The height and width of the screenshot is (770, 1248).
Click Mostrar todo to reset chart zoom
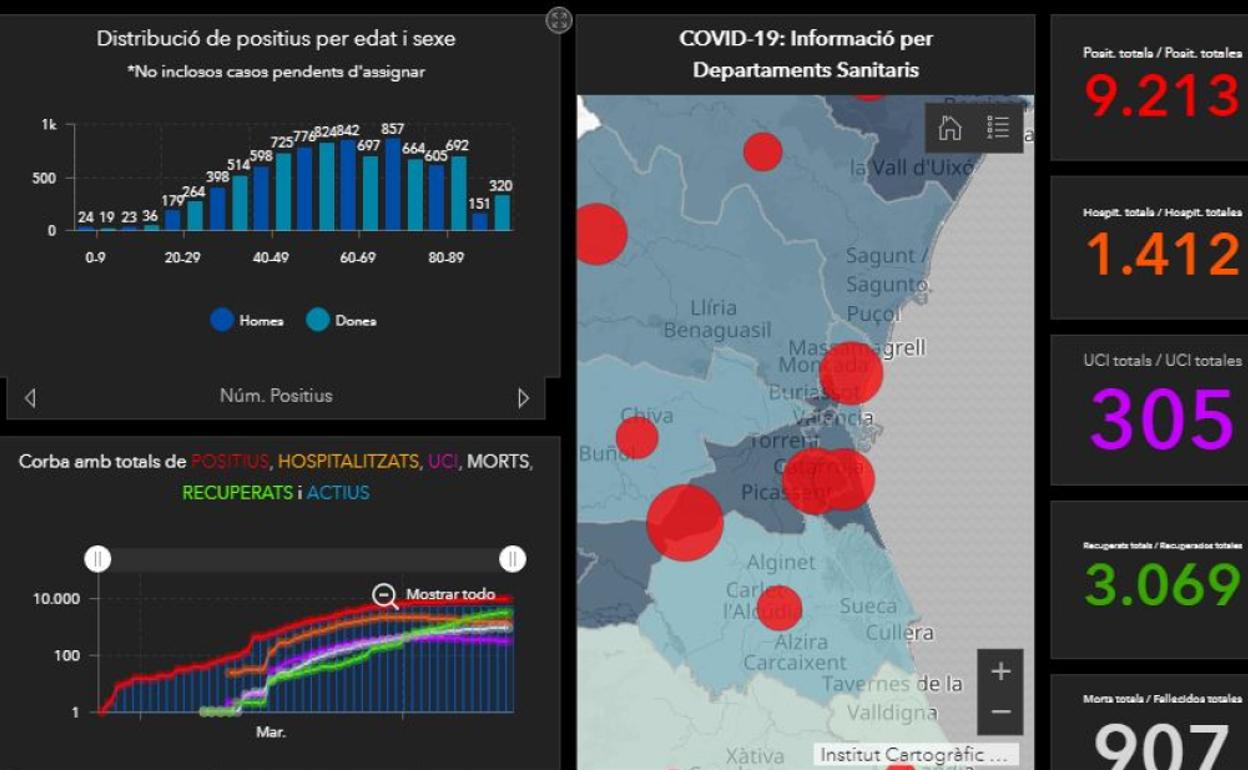pos(450,595)
